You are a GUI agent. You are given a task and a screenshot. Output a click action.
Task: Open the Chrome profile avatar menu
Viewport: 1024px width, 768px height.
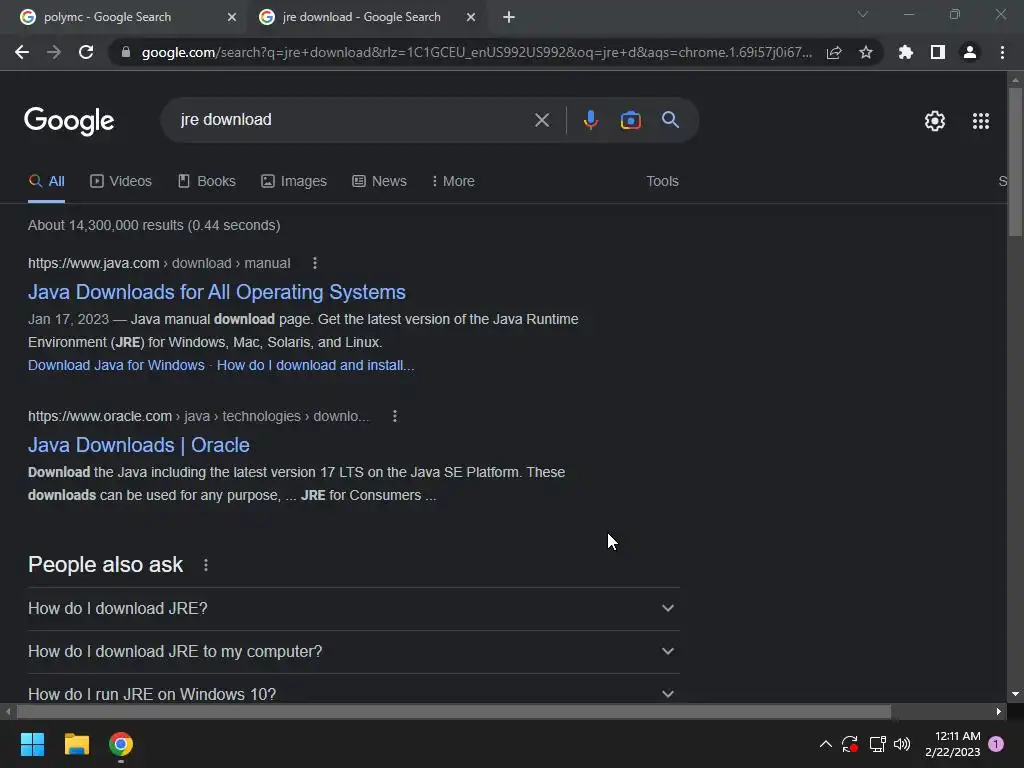click(970, 52)
